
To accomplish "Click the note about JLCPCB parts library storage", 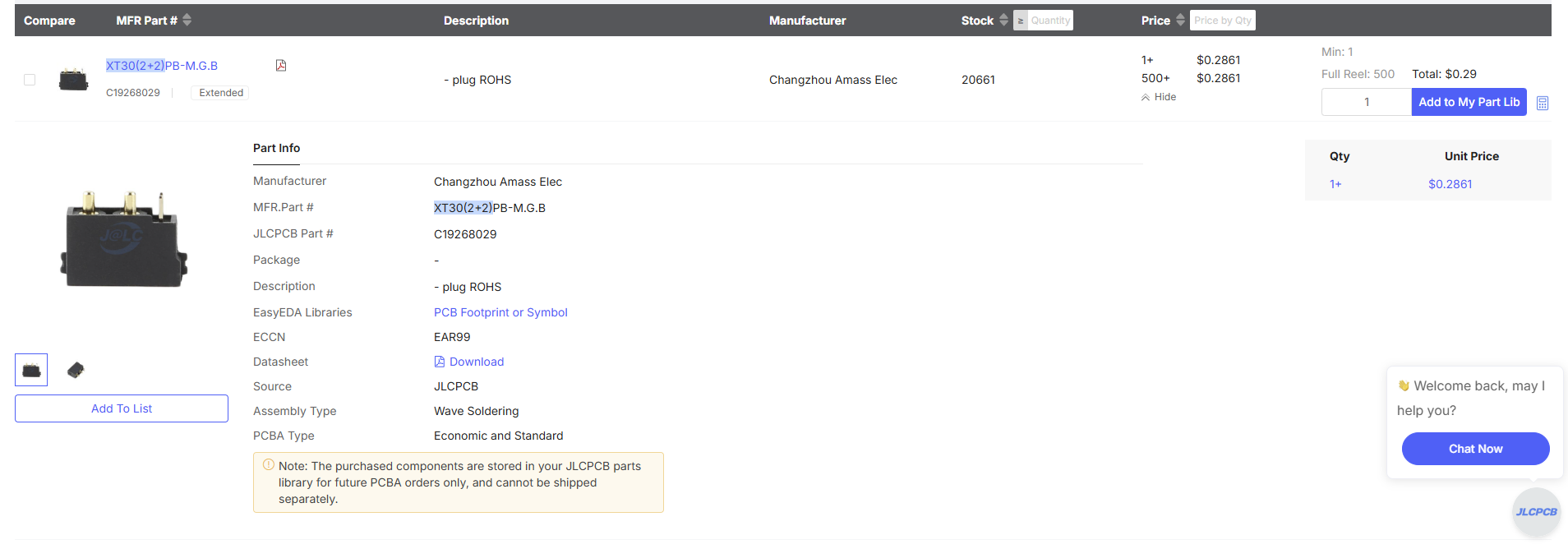I will 459,482.
